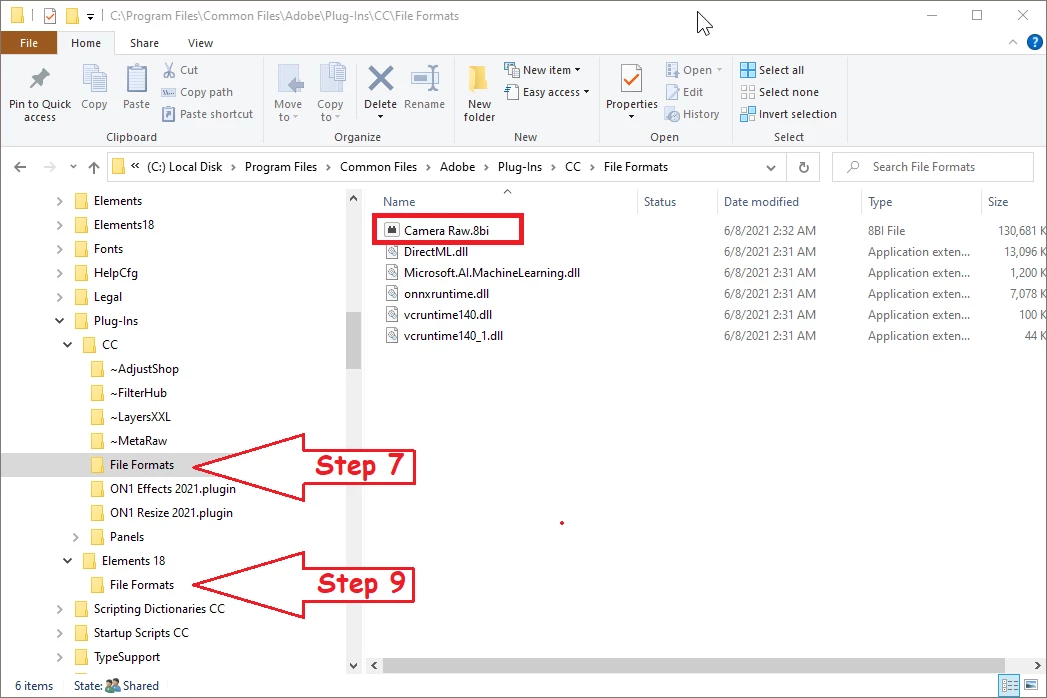Open address bar previous locations dropdown
The width and height of the screenshot is (1047, 698).
point(771,167)
